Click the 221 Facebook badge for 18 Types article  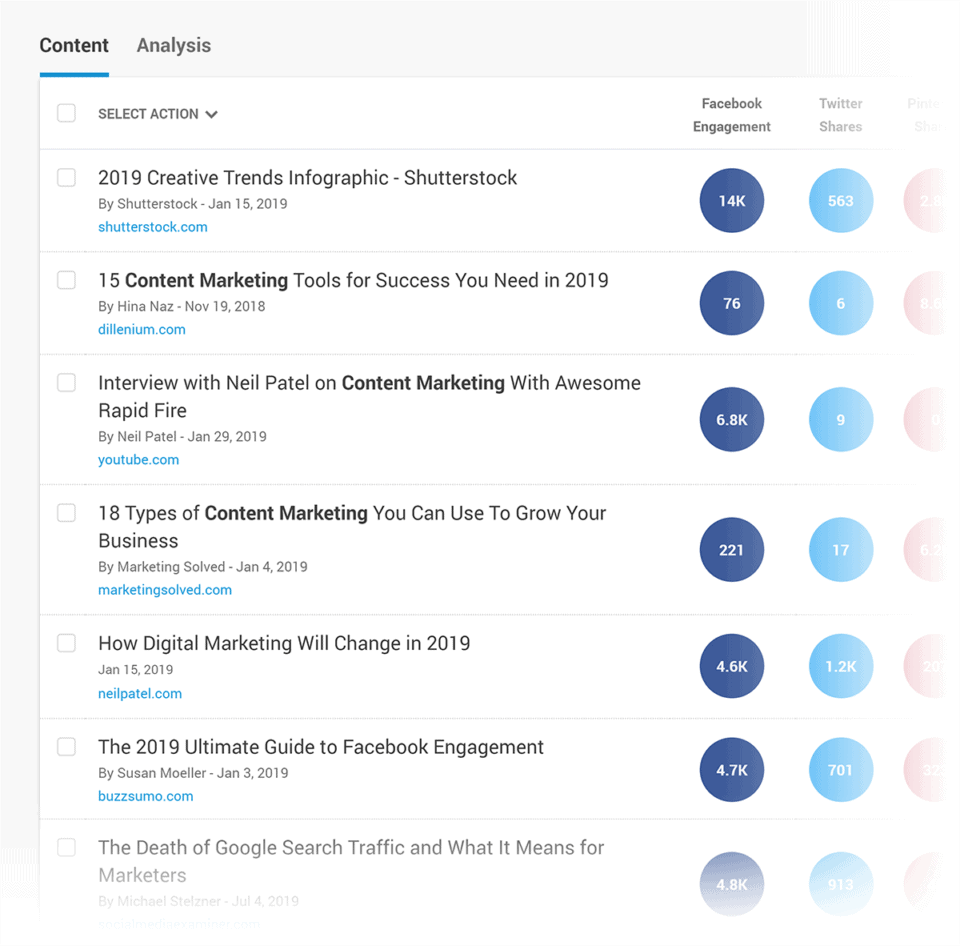[731, 549]
